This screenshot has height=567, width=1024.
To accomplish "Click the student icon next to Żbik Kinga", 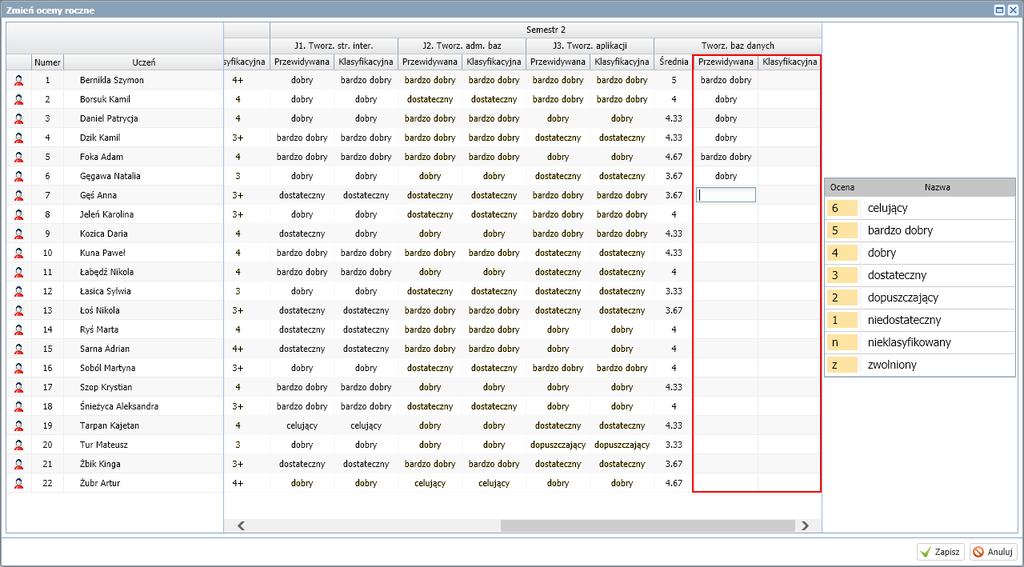I will [x=18, y=464].
